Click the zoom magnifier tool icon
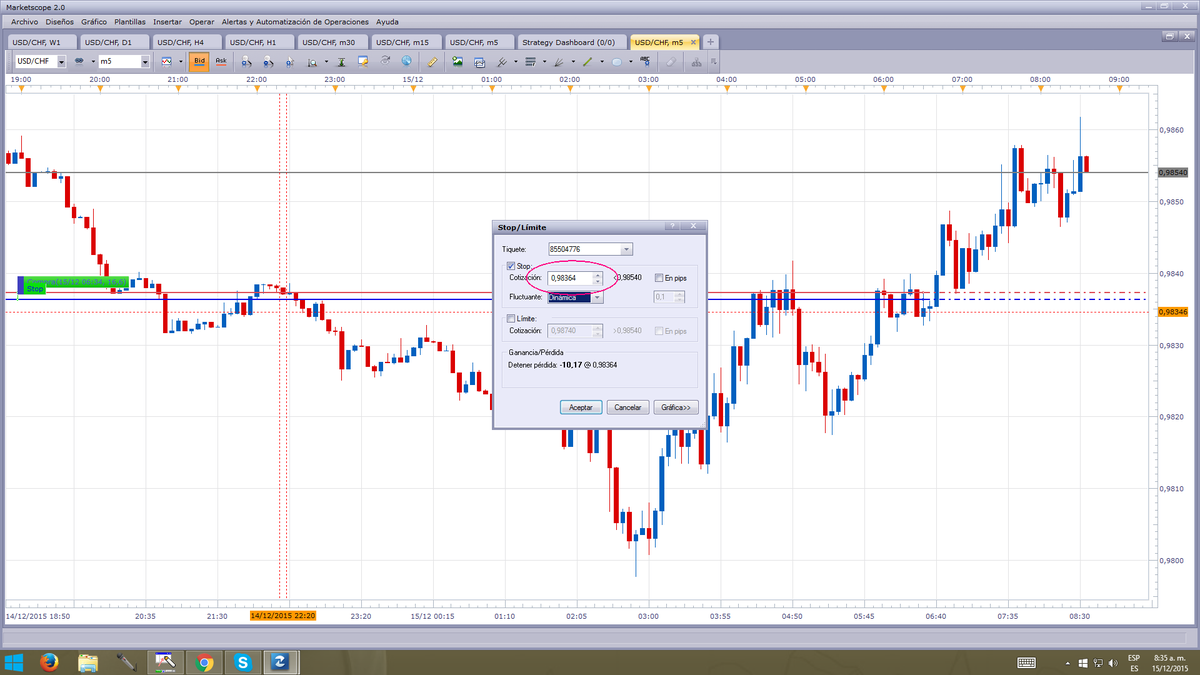Screen dimensions: 1200x675 (312, 61)
